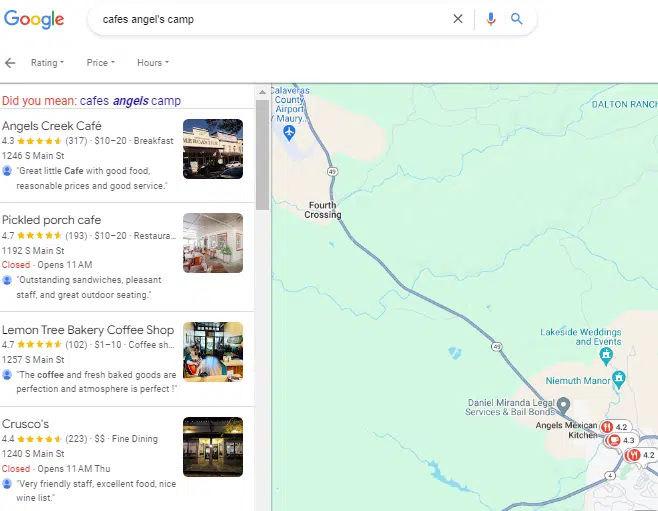Open the Rating filter dropdown
The width and height of the screenshot is (658, 511).
(47, 63)
